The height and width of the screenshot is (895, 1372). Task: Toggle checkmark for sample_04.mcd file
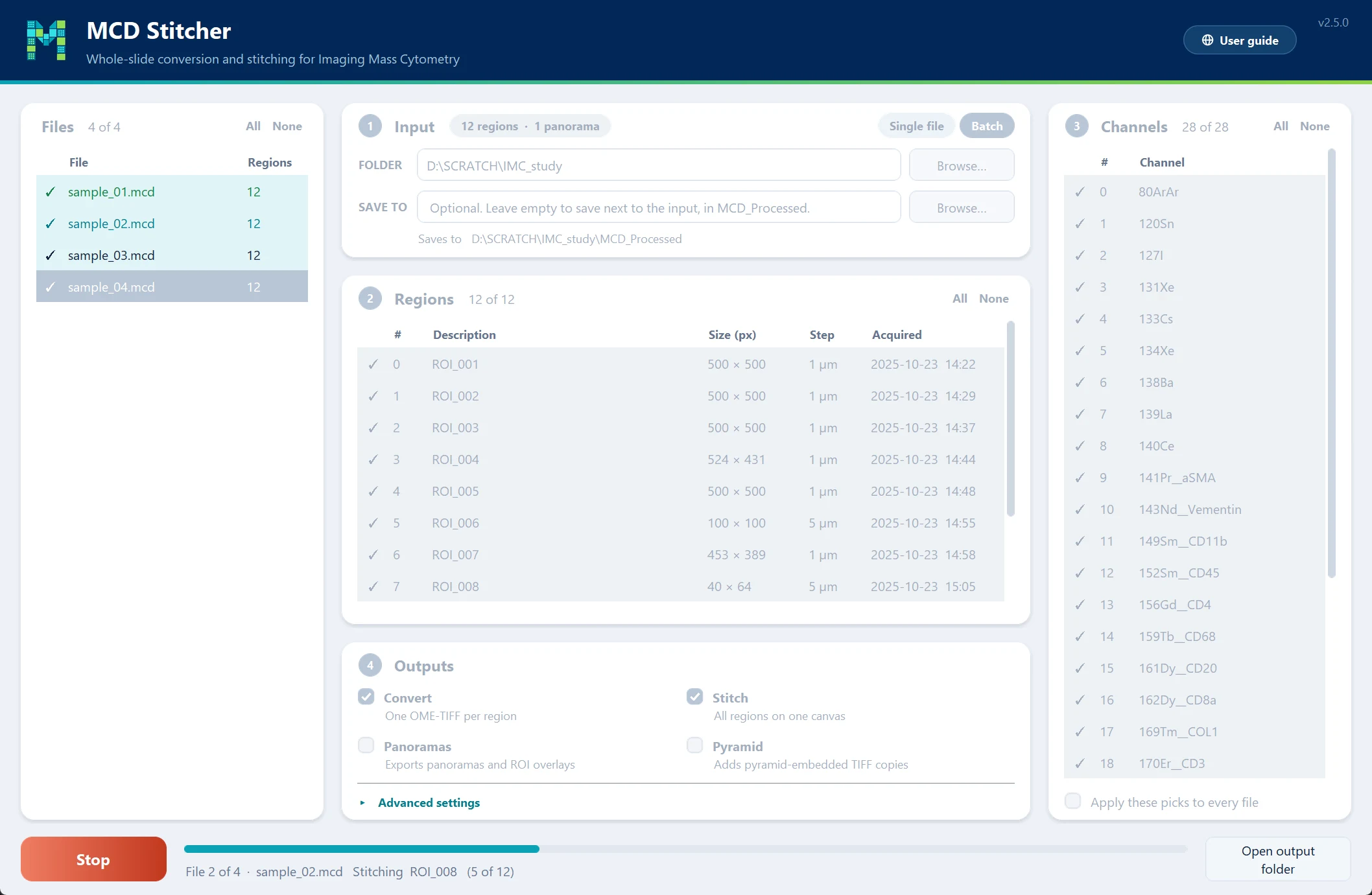(x=50, y=287)
